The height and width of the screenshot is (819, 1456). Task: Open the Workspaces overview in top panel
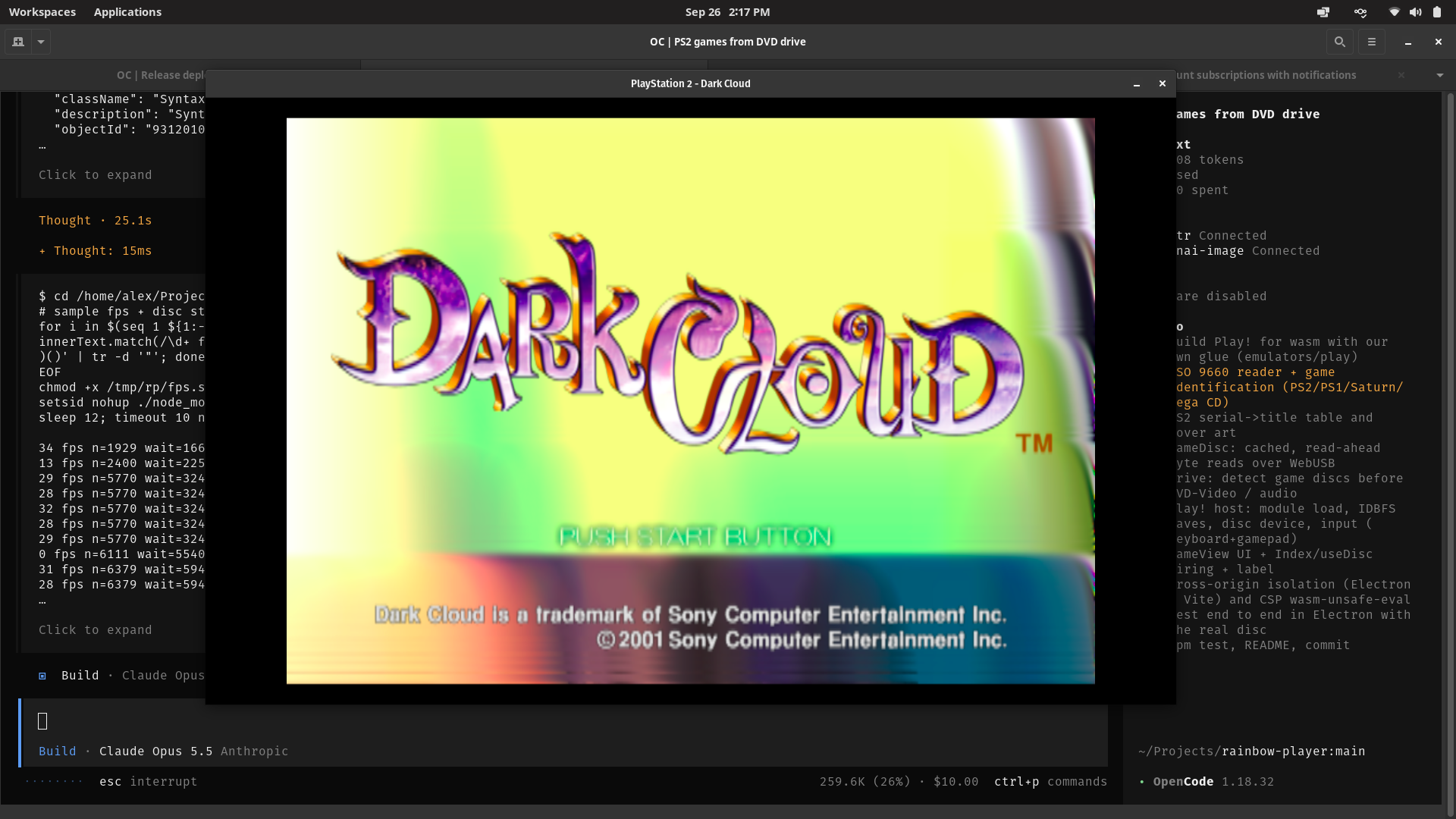point(42,12)
